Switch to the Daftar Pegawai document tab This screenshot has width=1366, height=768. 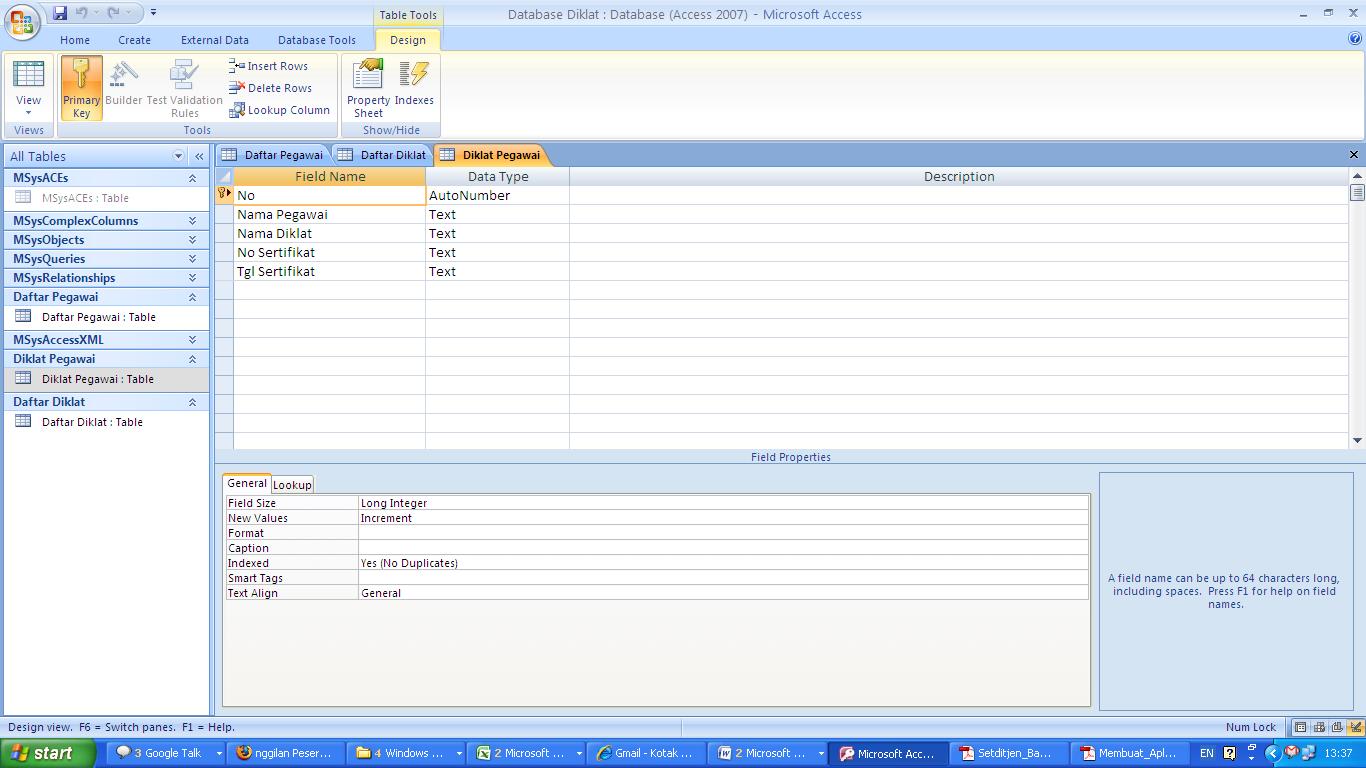273,155
